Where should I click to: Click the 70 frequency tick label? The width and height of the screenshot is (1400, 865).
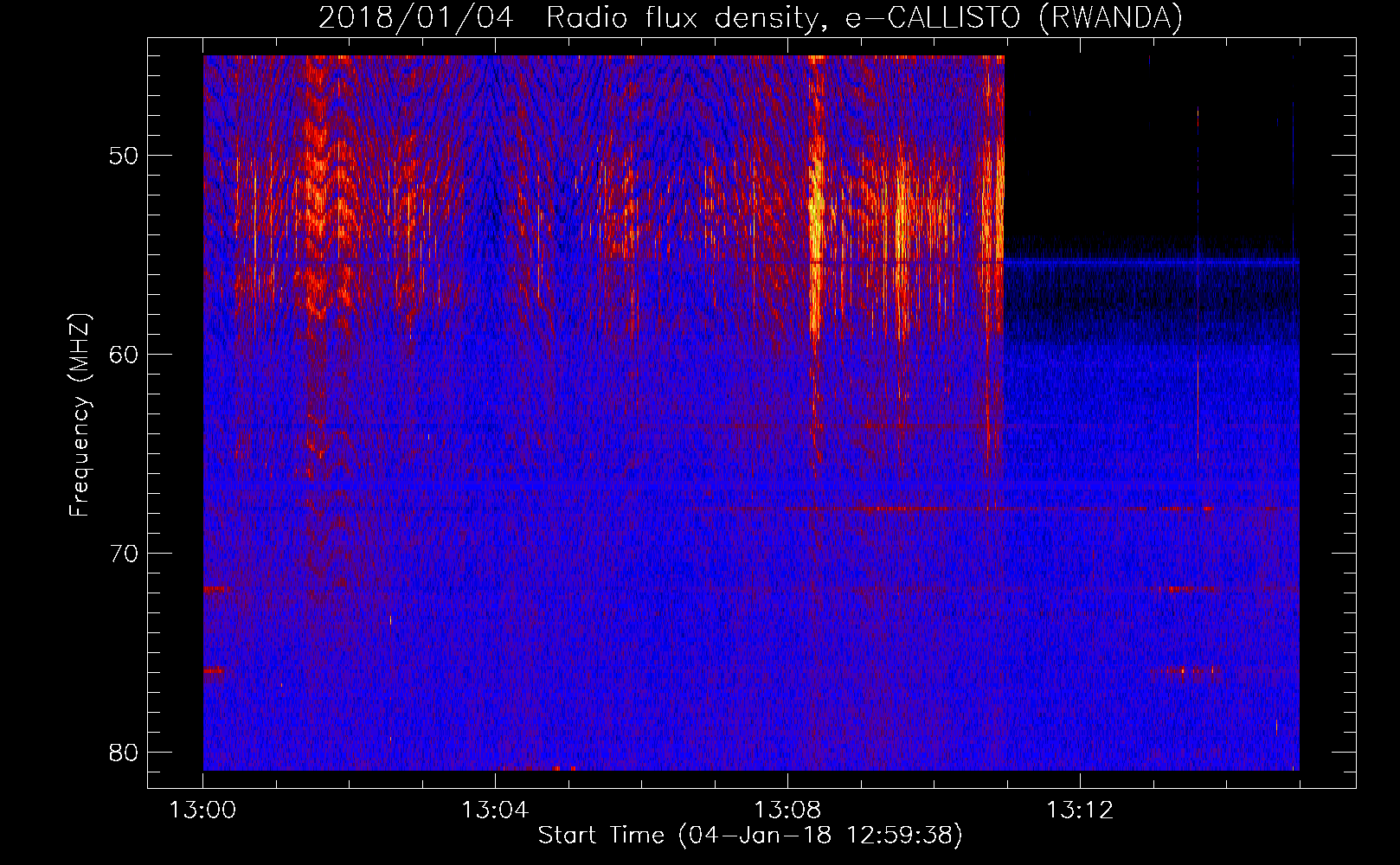(x=125, y=554)
